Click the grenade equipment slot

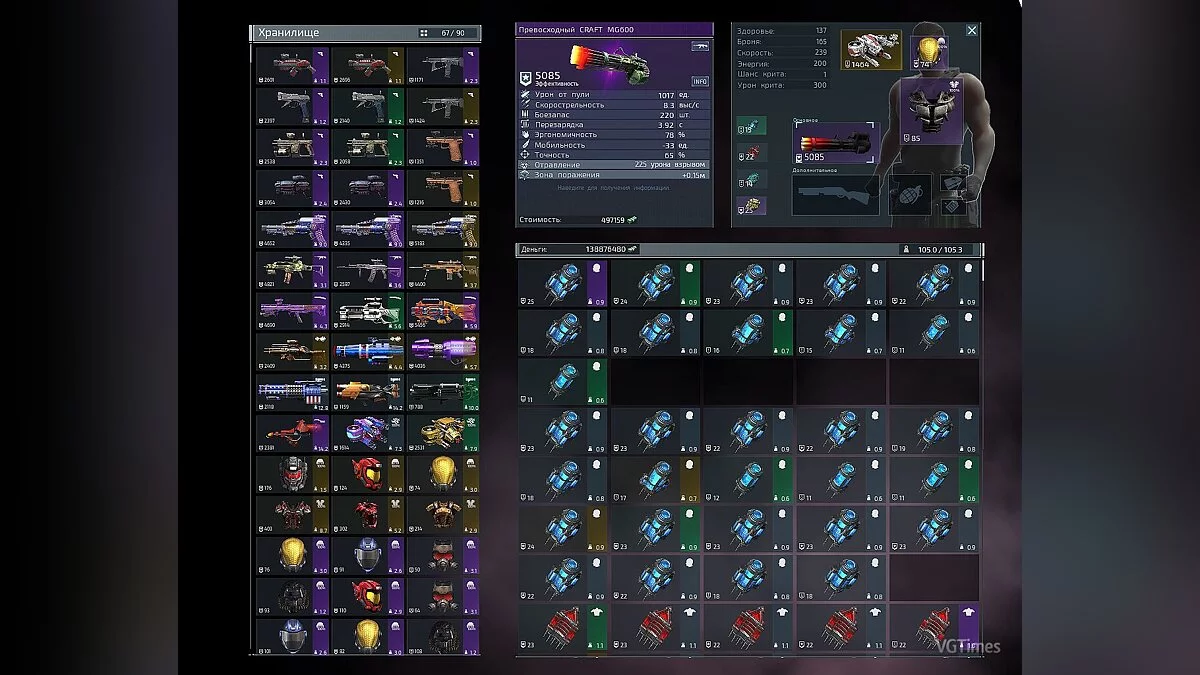[910, 194]
